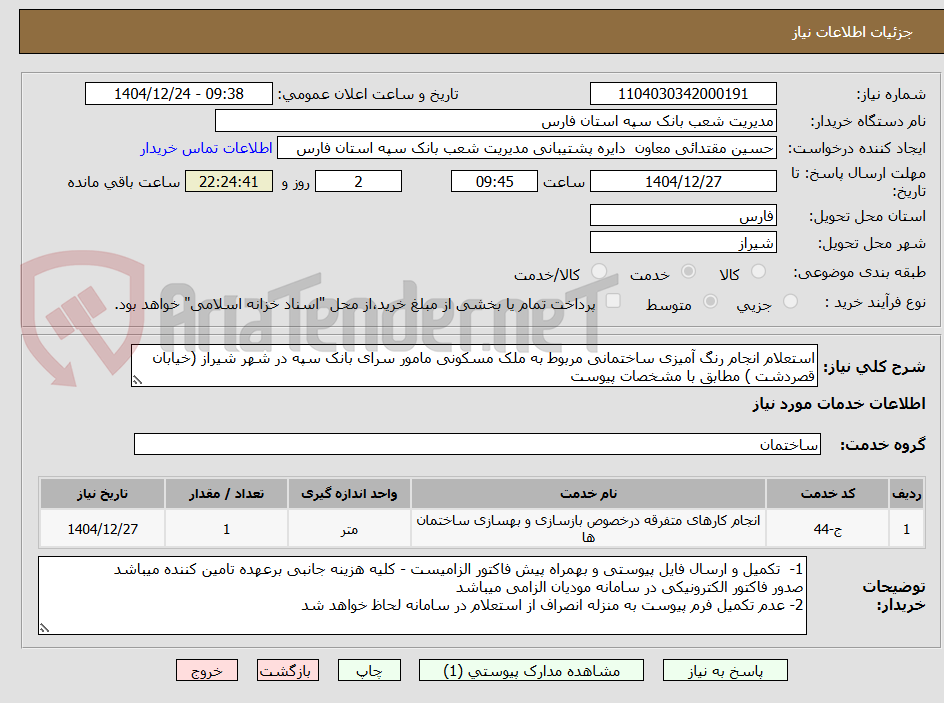This screenshot has width=944, height=703.
Task: Click the پاسخ به نیاز button
Action: pos(725,670)
